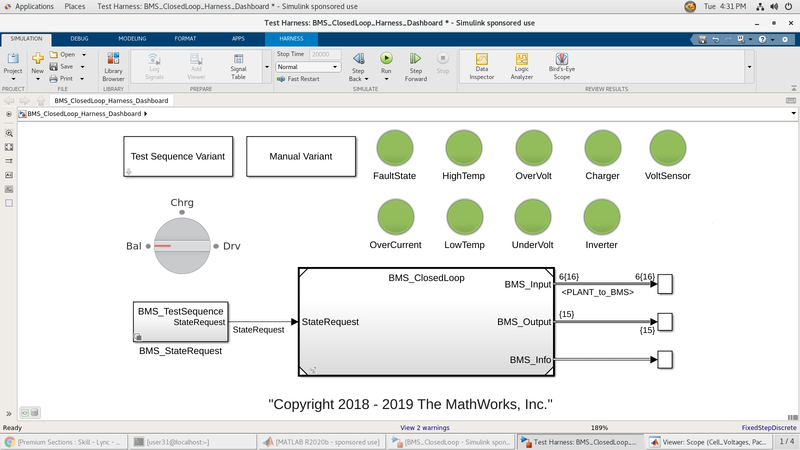Screen dimensions: 800x450
Task: Open the Bird's-Eye Scope
Action: coord(562,62)
